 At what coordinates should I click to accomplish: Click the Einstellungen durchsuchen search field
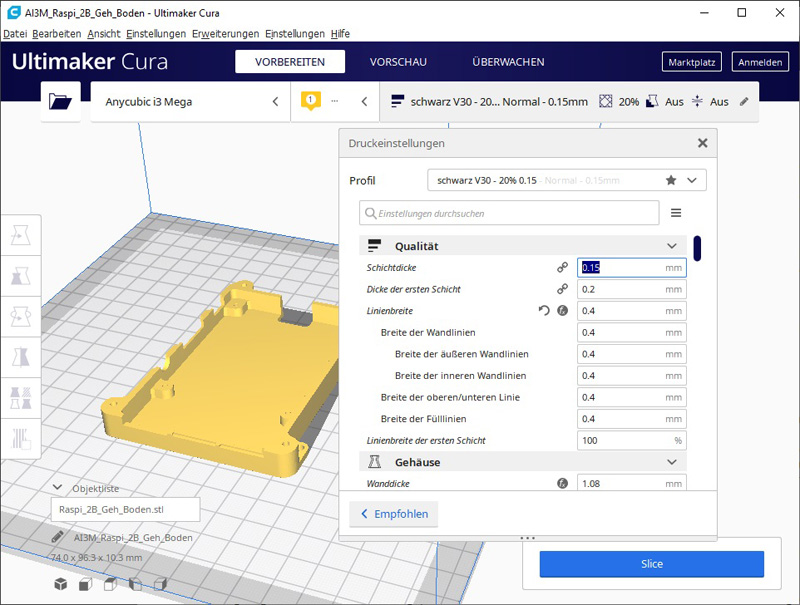[509, 213]
